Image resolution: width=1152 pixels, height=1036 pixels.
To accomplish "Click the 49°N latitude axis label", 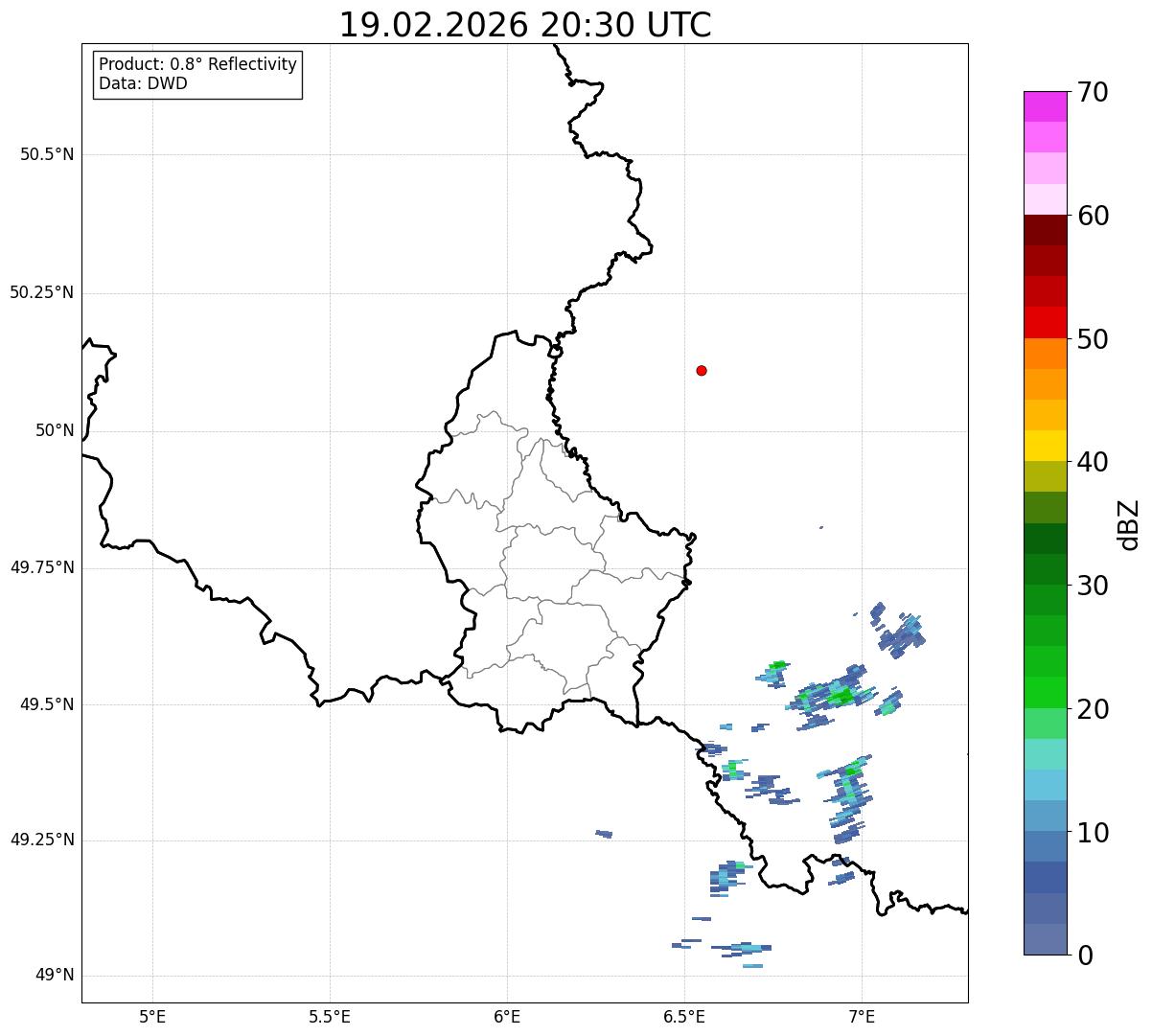I will tap(55, 976).
